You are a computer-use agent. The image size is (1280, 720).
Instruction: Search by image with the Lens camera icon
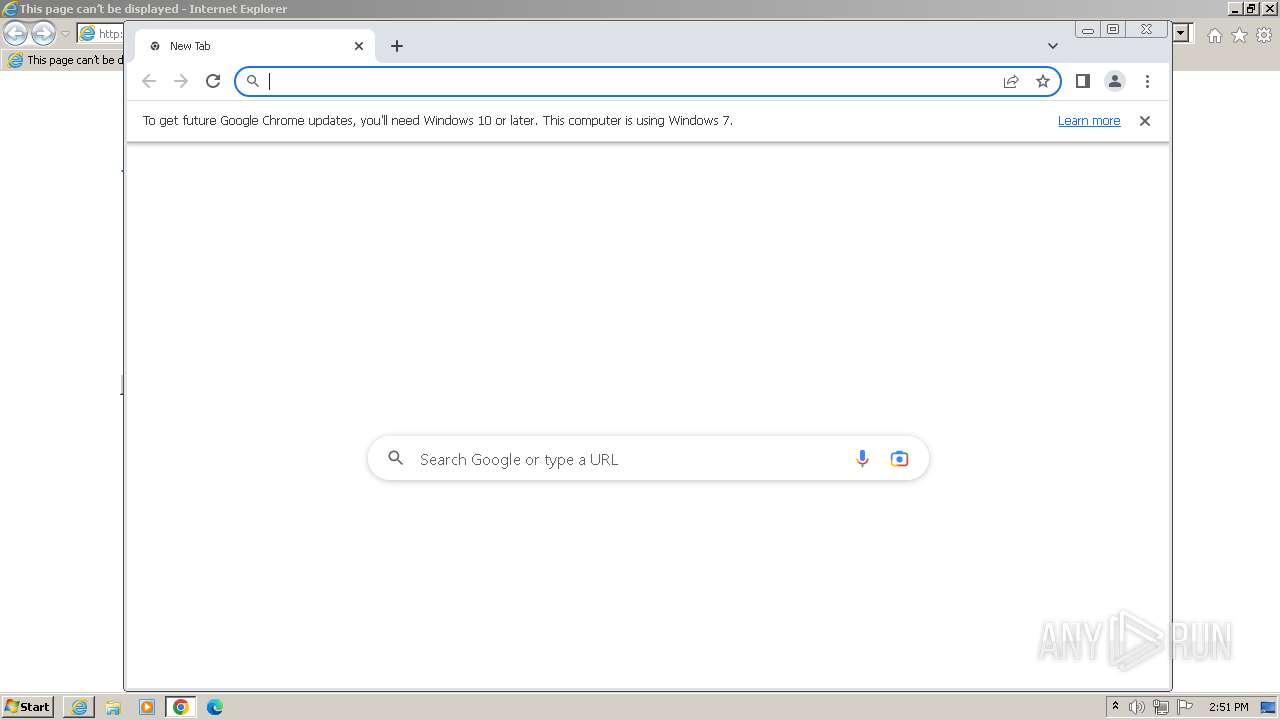(899, 459)
